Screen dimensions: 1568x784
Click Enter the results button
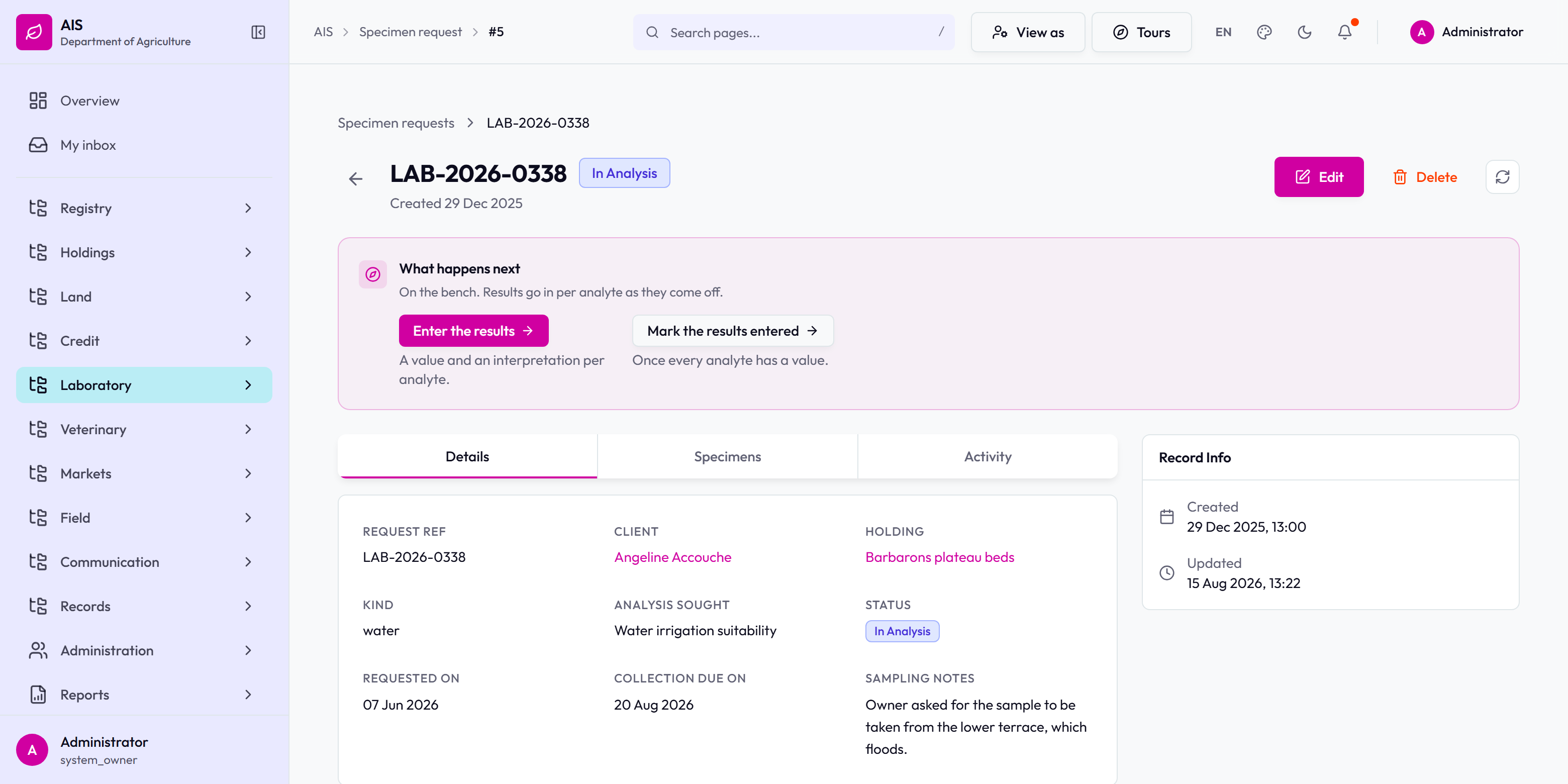coord(473,331)
